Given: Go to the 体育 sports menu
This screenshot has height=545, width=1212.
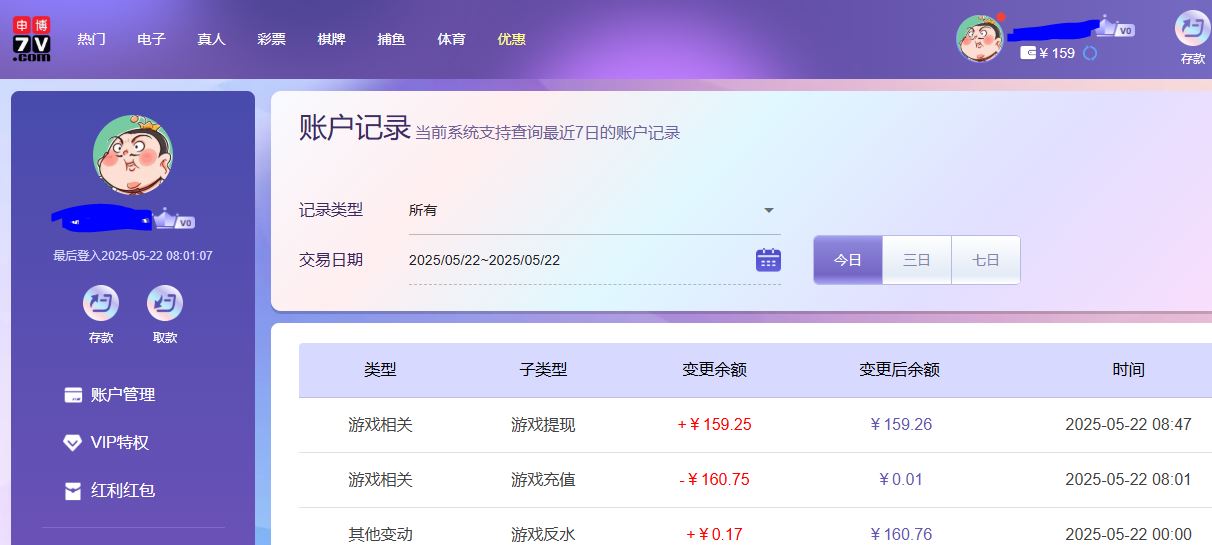Looking at the screenshot, I should [x=451, y=40].
